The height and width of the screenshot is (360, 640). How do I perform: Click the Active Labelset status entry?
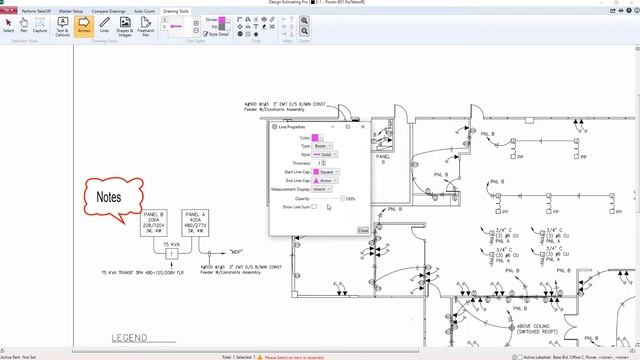pos(576,357)
